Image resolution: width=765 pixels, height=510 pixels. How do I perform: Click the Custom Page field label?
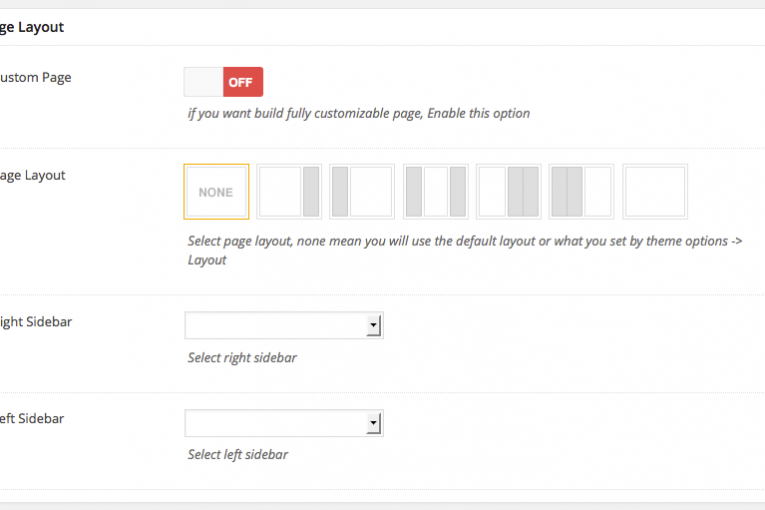tap(36, 78)
